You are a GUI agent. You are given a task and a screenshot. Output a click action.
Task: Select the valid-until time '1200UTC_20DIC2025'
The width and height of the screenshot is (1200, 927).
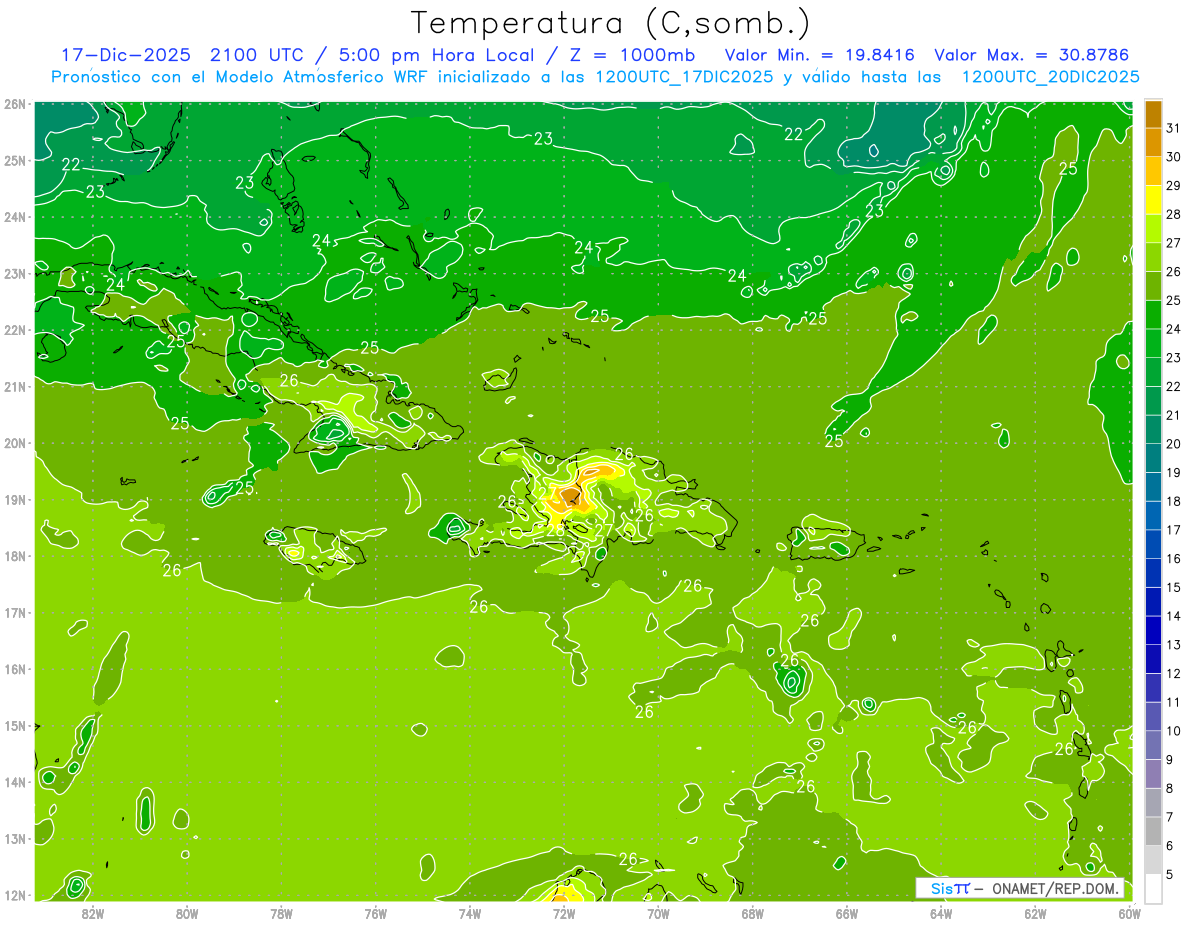(1050, 77)
